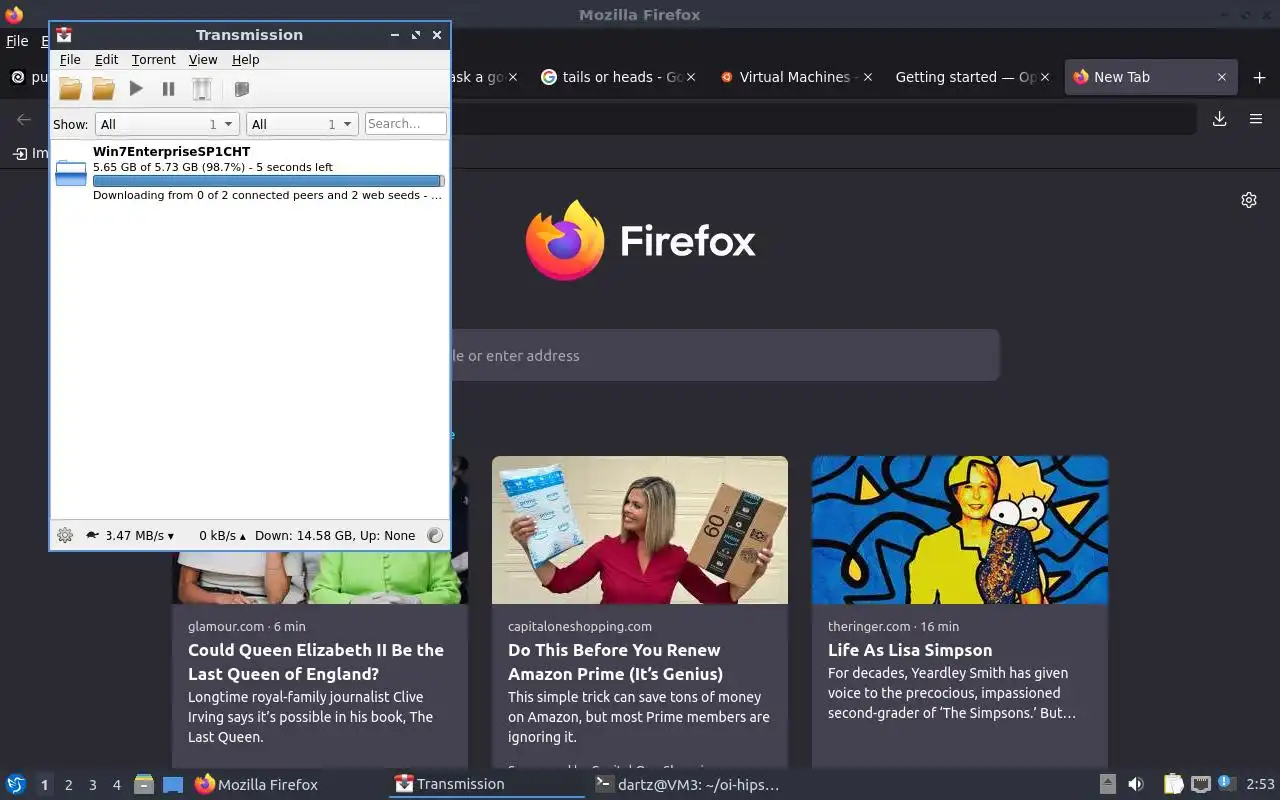Image resolution: width=1280 pixels, height=800 pixels.
Task: Open a new Firefox tab with the plus
Action: coord(1260,77)
